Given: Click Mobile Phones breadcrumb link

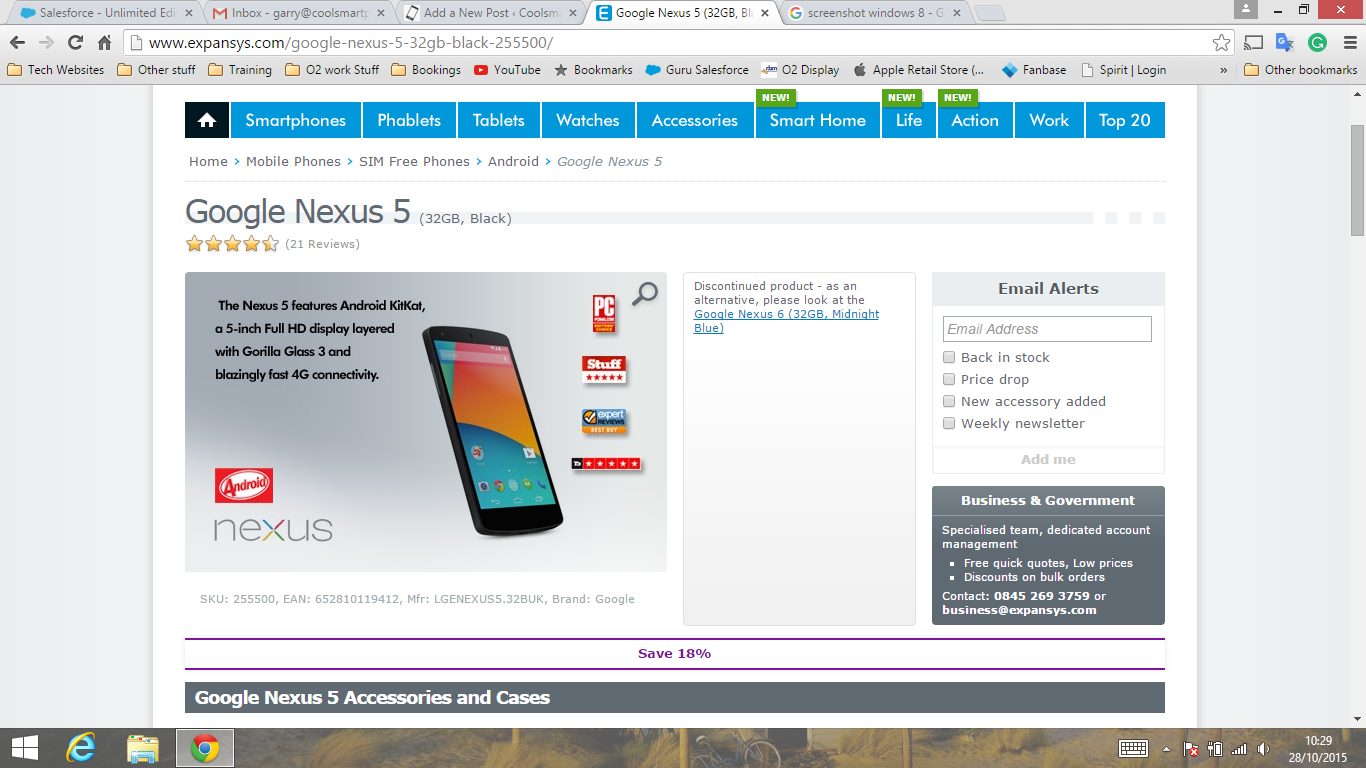Looking at the screenshot, I should 293,161.
